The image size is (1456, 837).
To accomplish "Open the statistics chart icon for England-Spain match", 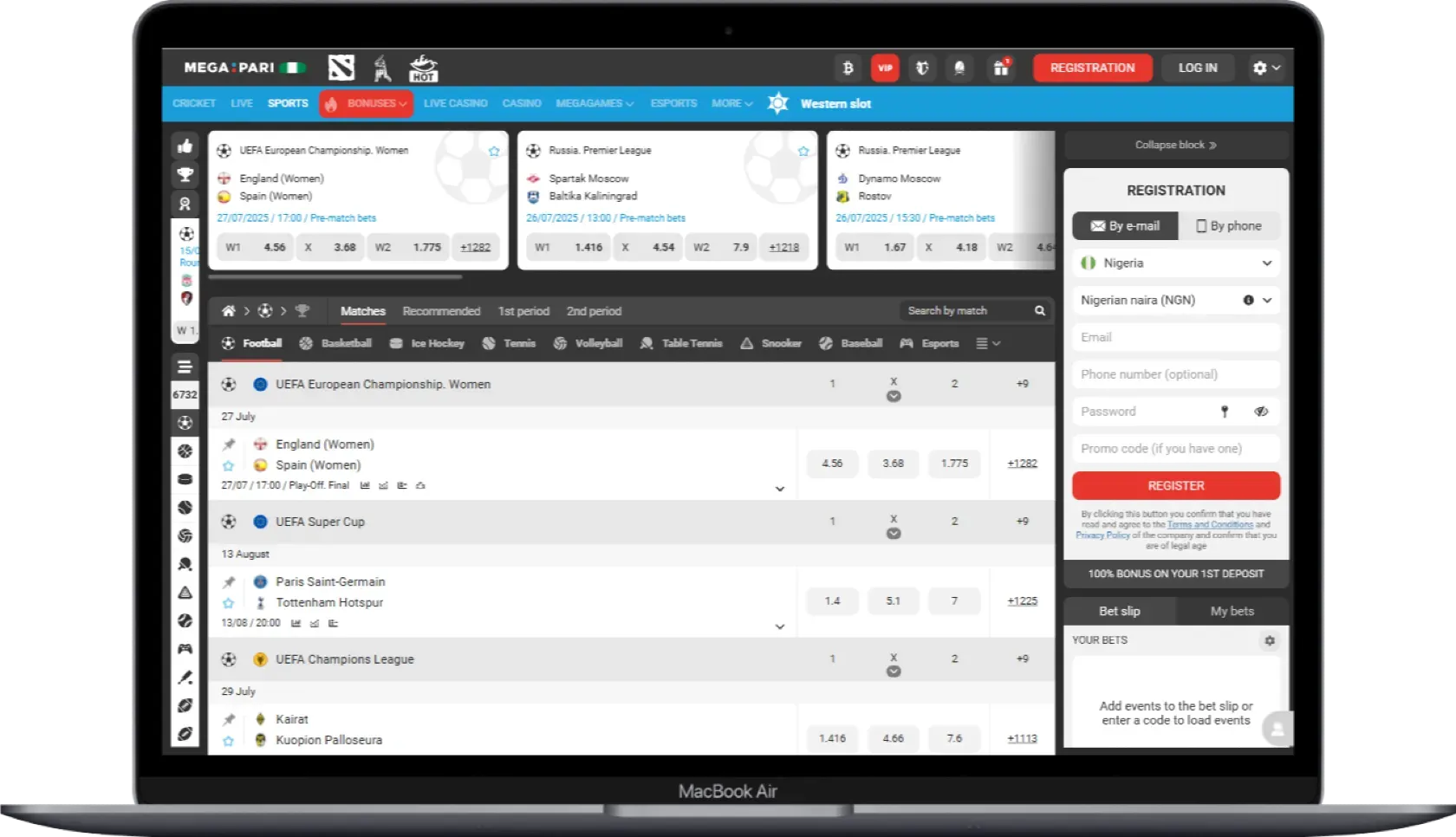I will [365, 486].
